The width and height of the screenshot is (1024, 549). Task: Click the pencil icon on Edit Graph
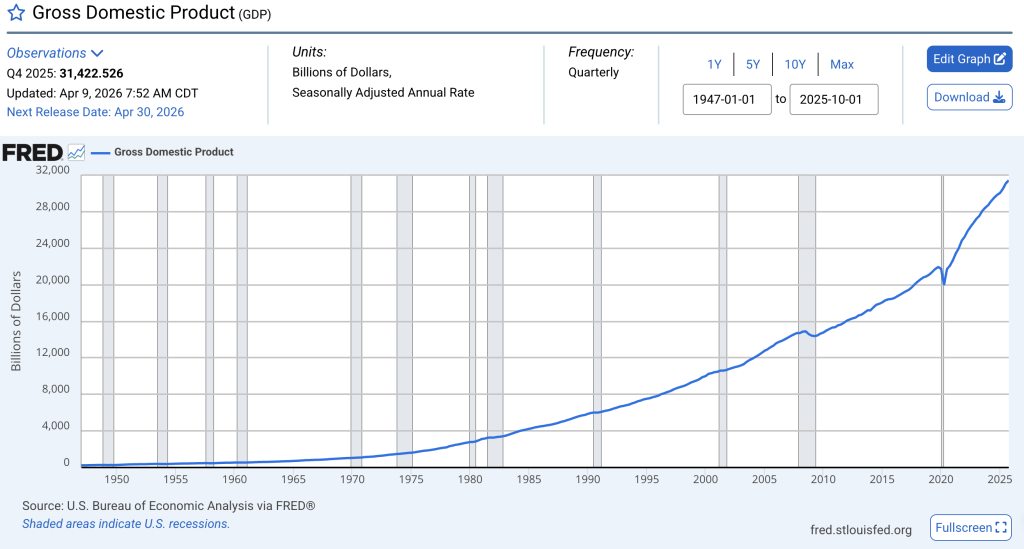[x=999, y=59]
